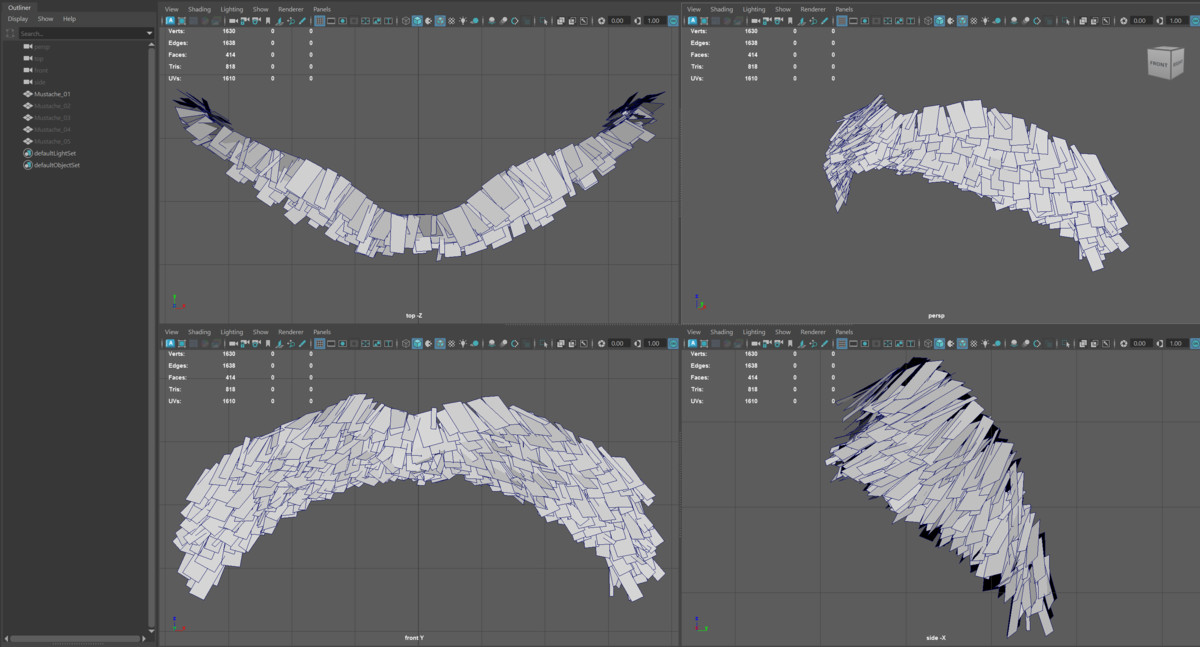Click X-Ray Joints icon in front Y panel
The width and height of the screenshot is (1200, 647).
(584, 343)
